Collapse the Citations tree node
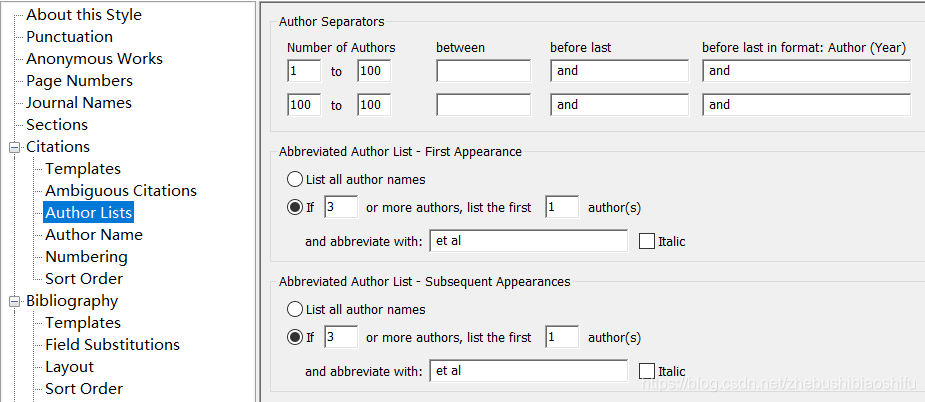 (15, 147)
